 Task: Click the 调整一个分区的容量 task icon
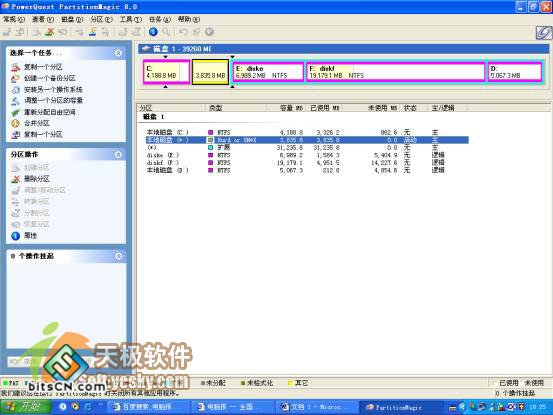pos(15,100)
